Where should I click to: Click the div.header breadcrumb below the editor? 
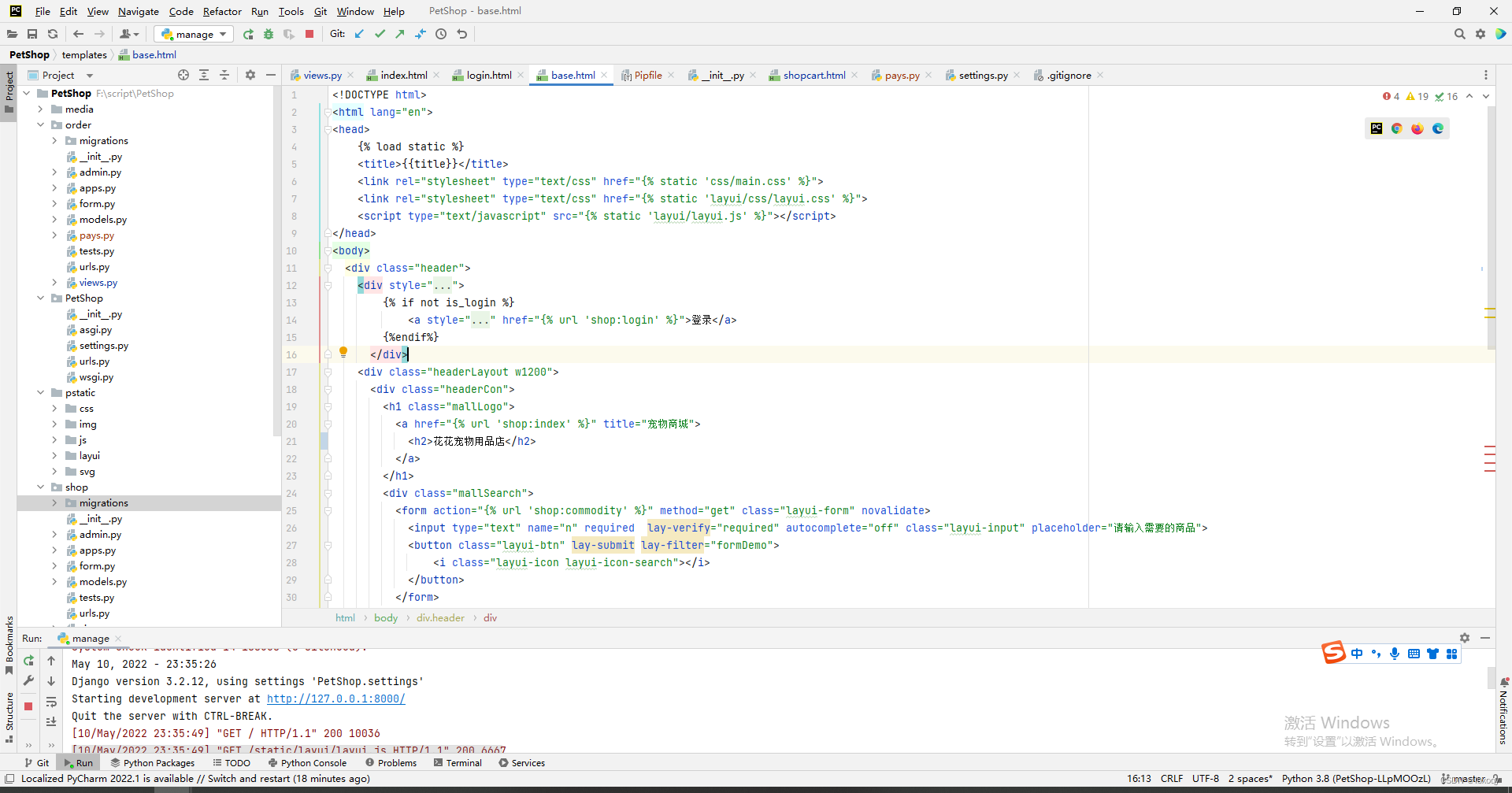pos(440,617)
